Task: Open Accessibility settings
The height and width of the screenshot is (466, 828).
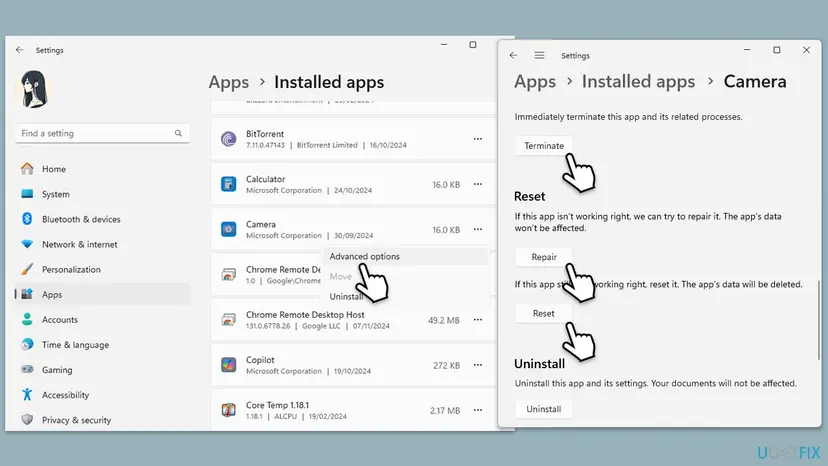Action: coord(102,395)
